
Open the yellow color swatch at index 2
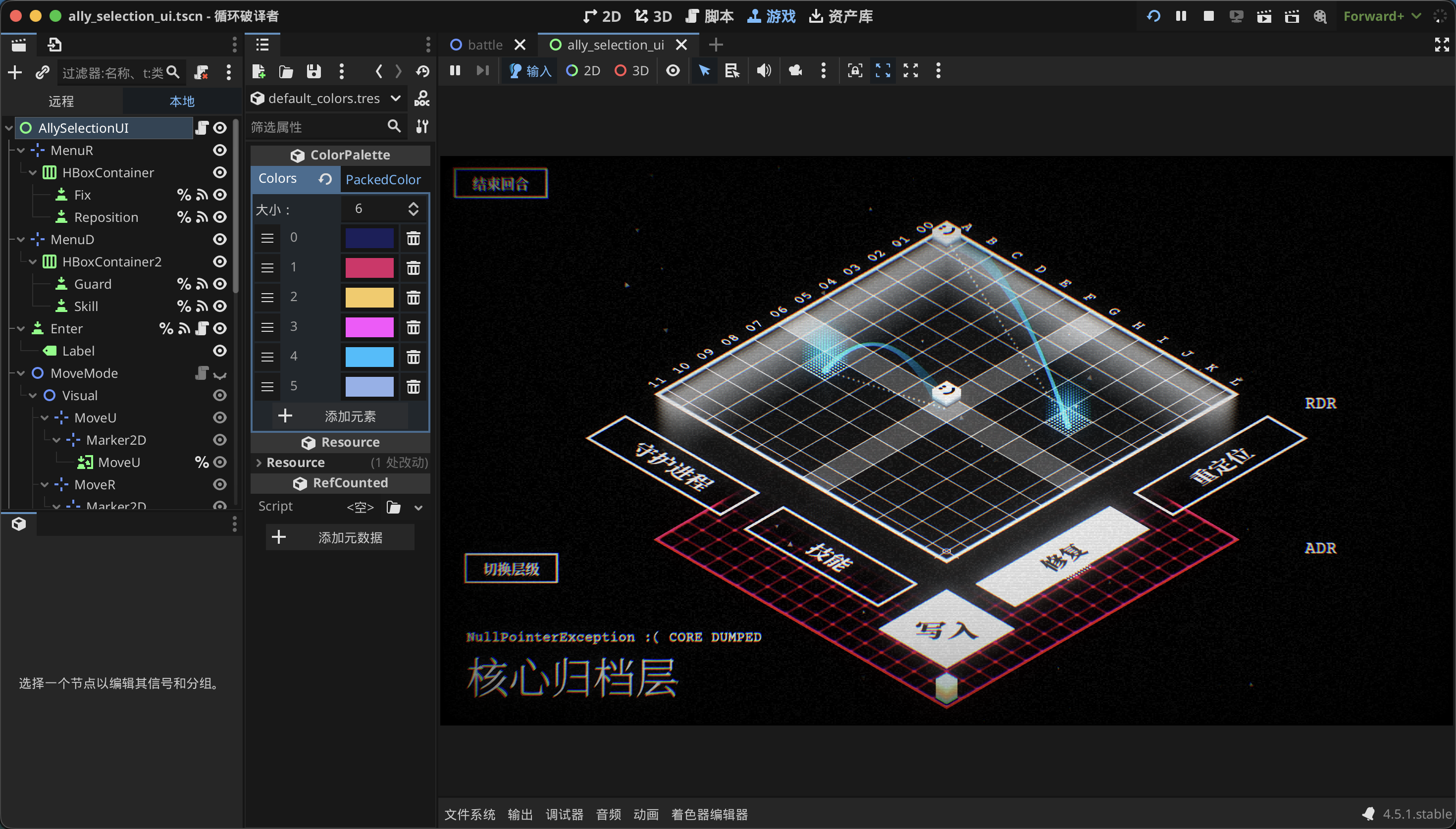(x=369, y=297)
